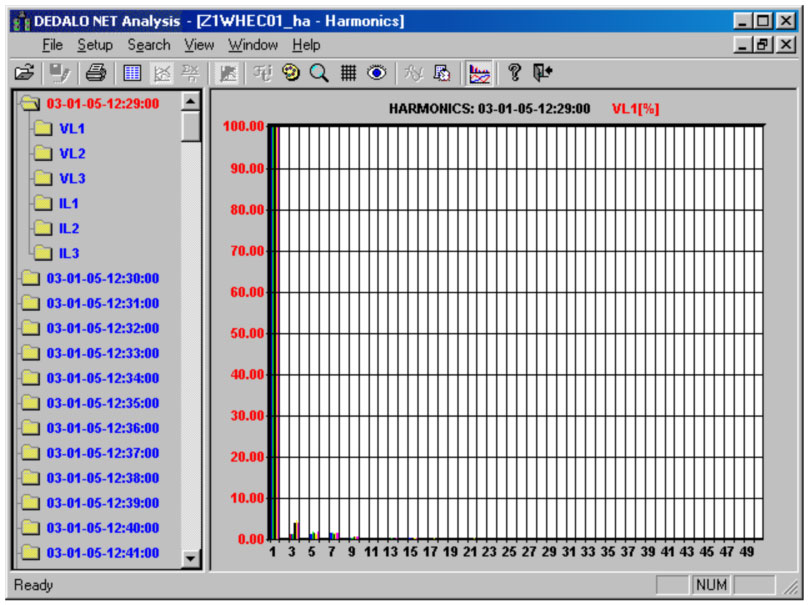Toggle the pressed chart view button
The width and height of the screenshot is (808, 605).
[x=480, y=72]
